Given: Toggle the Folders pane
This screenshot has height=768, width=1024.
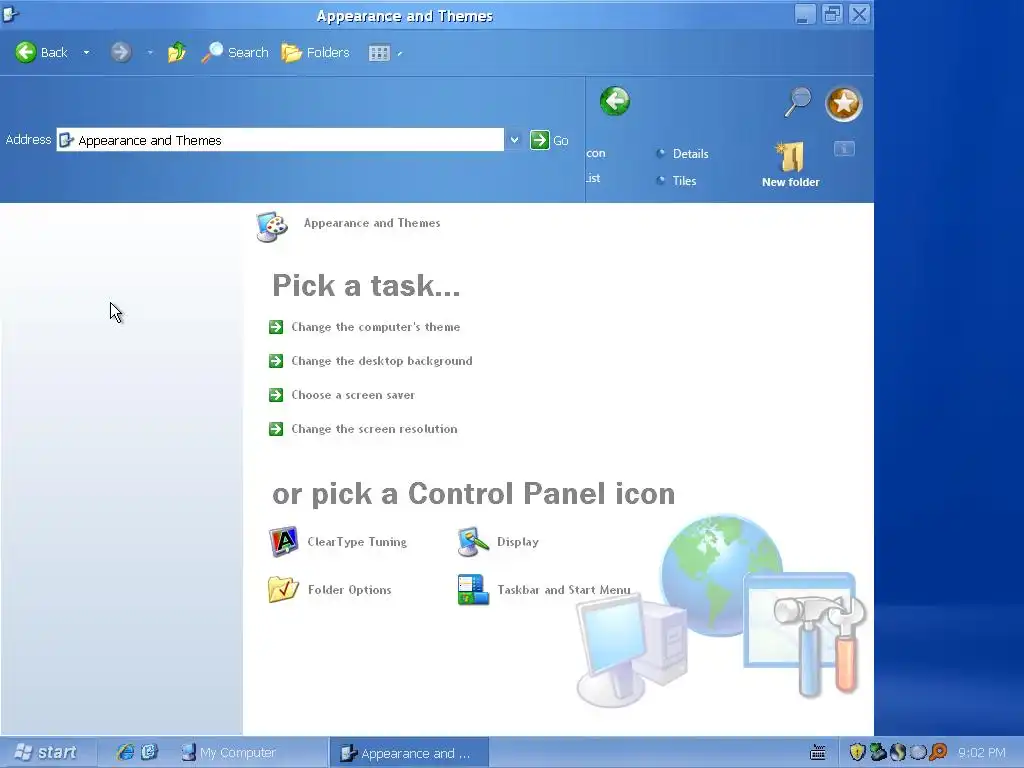Looking at the screenshot, I should coord(315,52).
